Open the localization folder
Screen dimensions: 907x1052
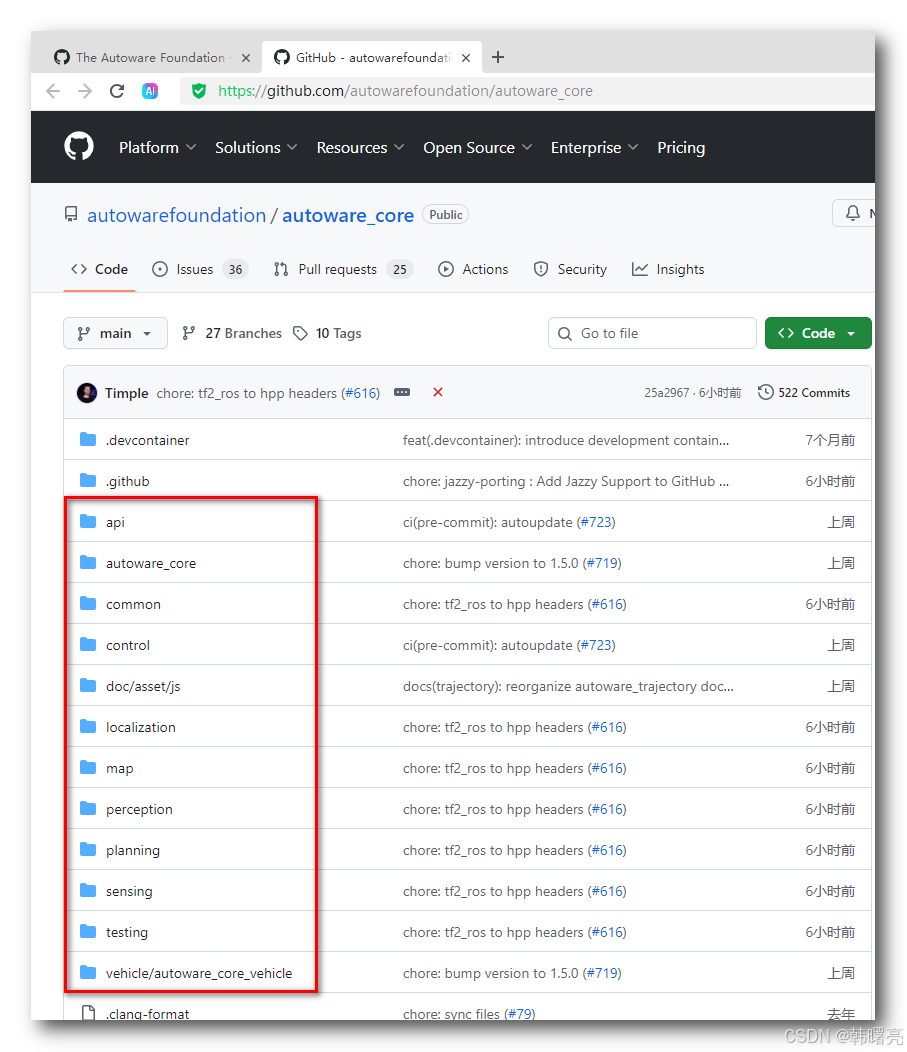click(140, 727)
